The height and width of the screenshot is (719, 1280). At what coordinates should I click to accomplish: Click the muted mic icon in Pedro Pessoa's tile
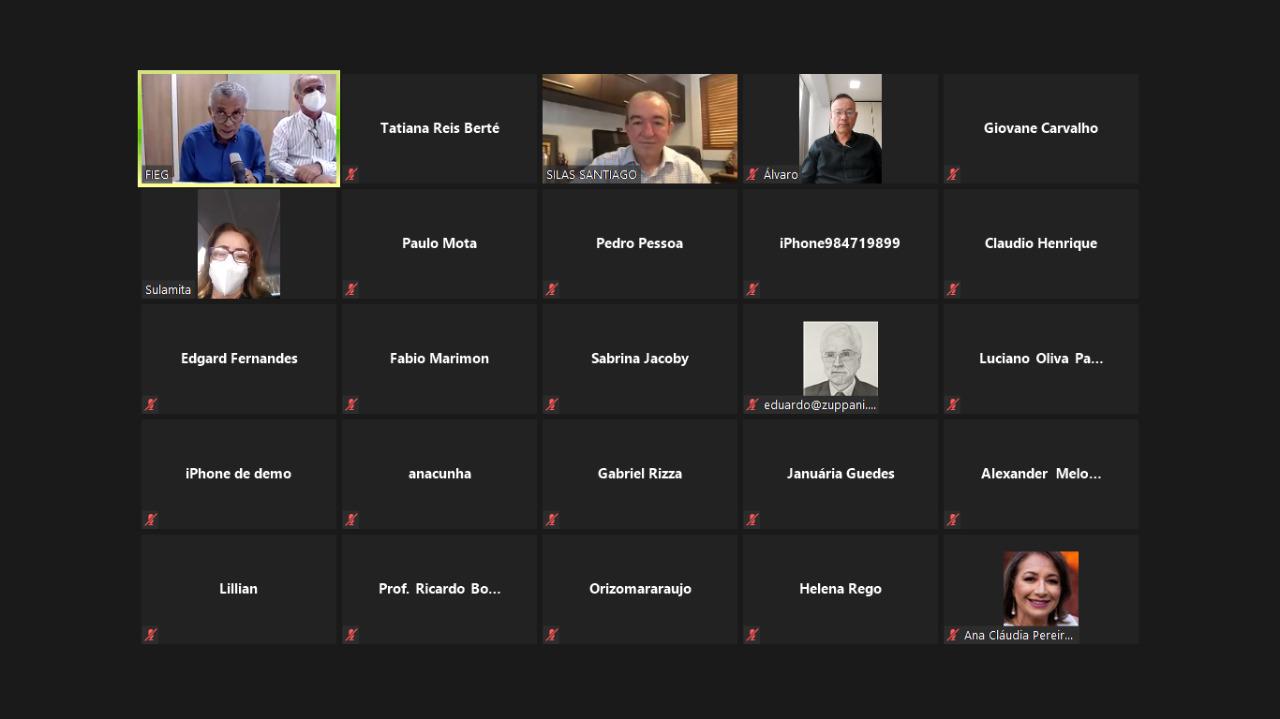pos(551,289)
